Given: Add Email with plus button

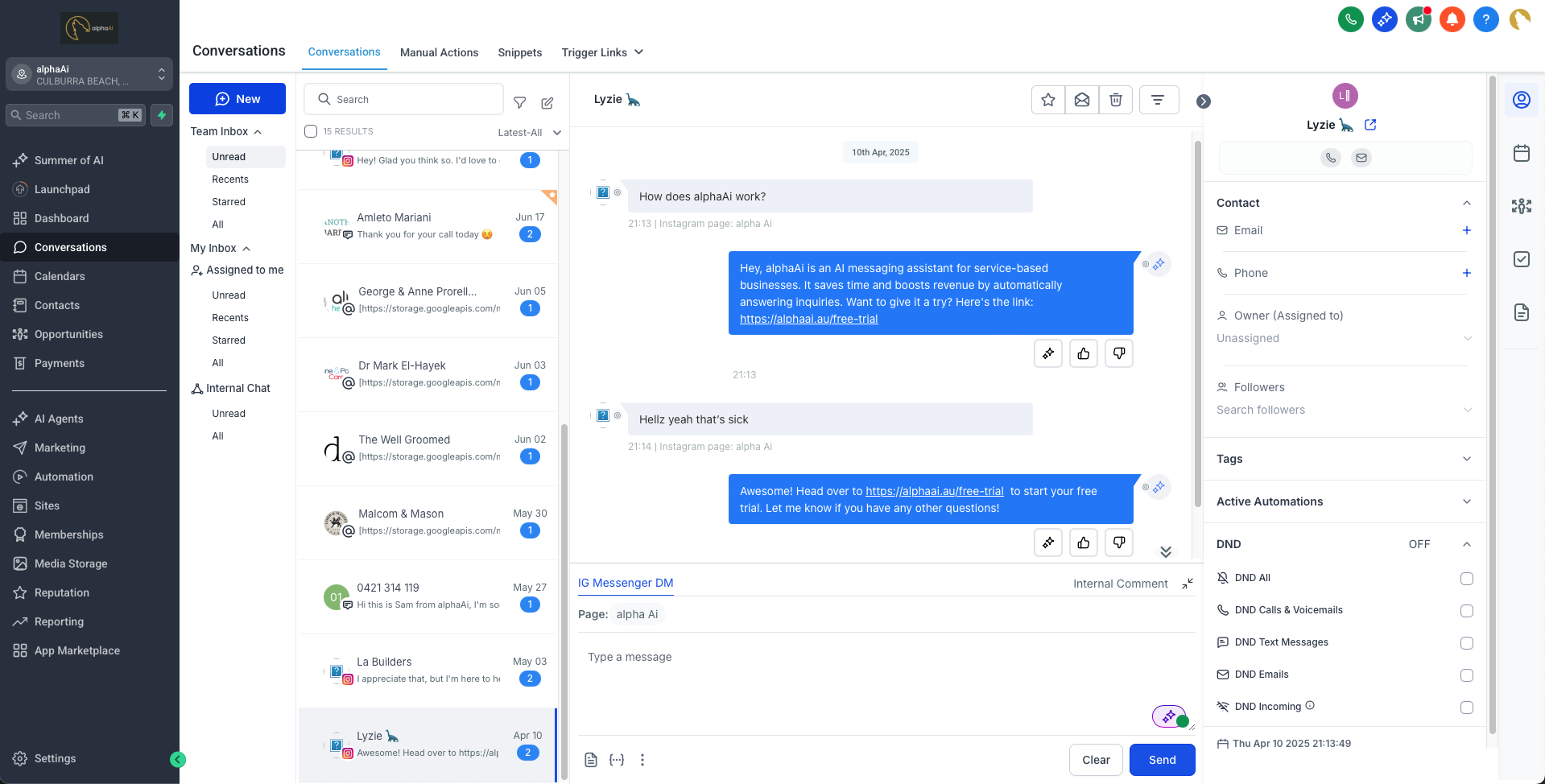Looking at the screenshot, I should tap(1466, 230).
